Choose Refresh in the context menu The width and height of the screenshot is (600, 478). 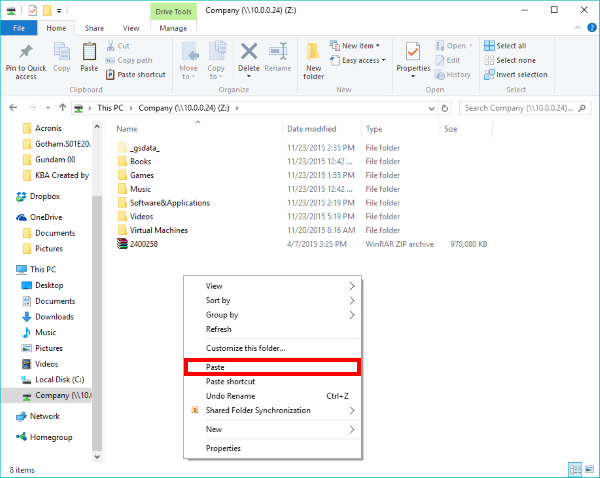pyautogui.click(x=272, y=329)
